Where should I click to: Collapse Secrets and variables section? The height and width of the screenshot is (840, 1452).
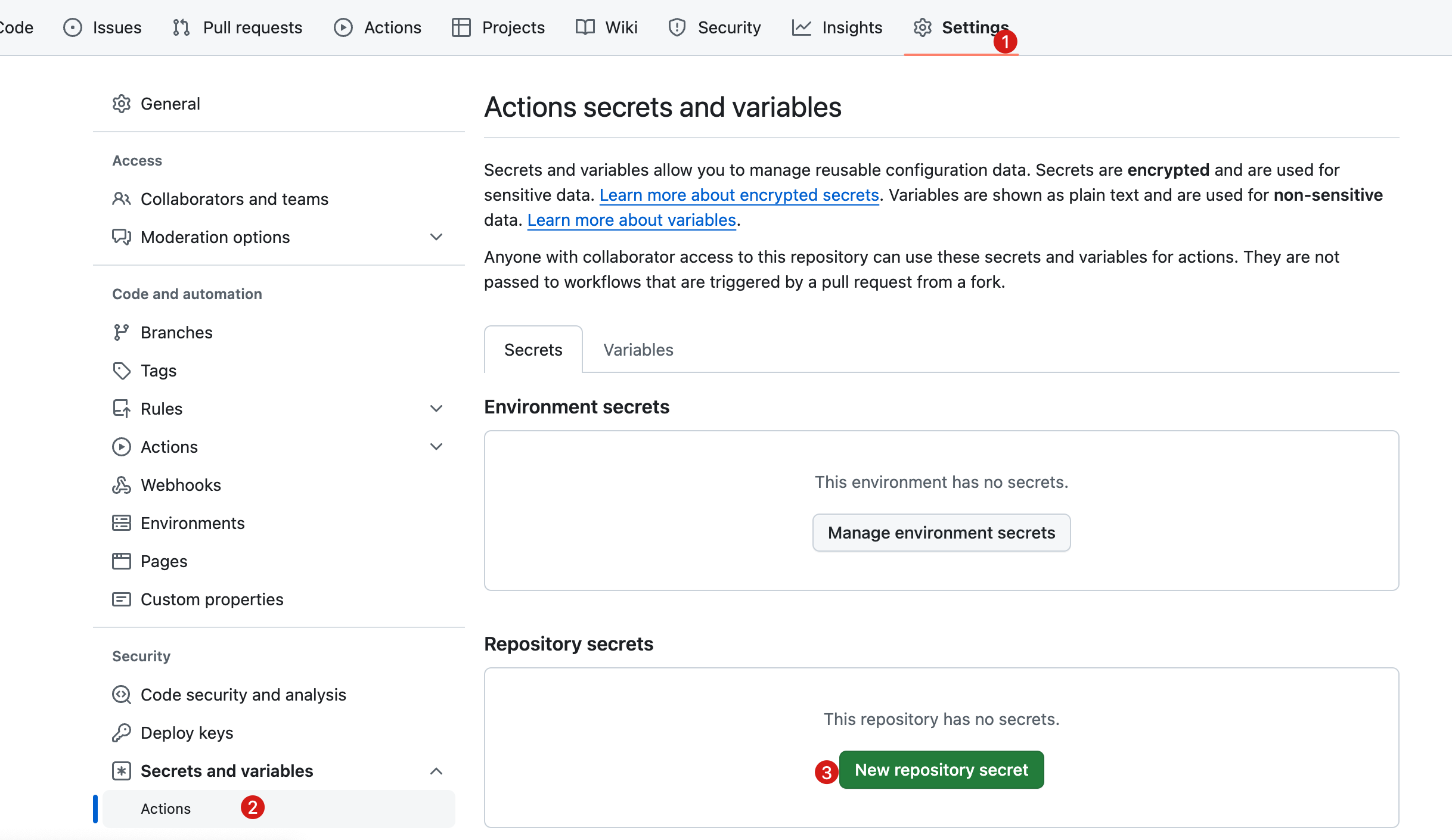click(436, 771)
